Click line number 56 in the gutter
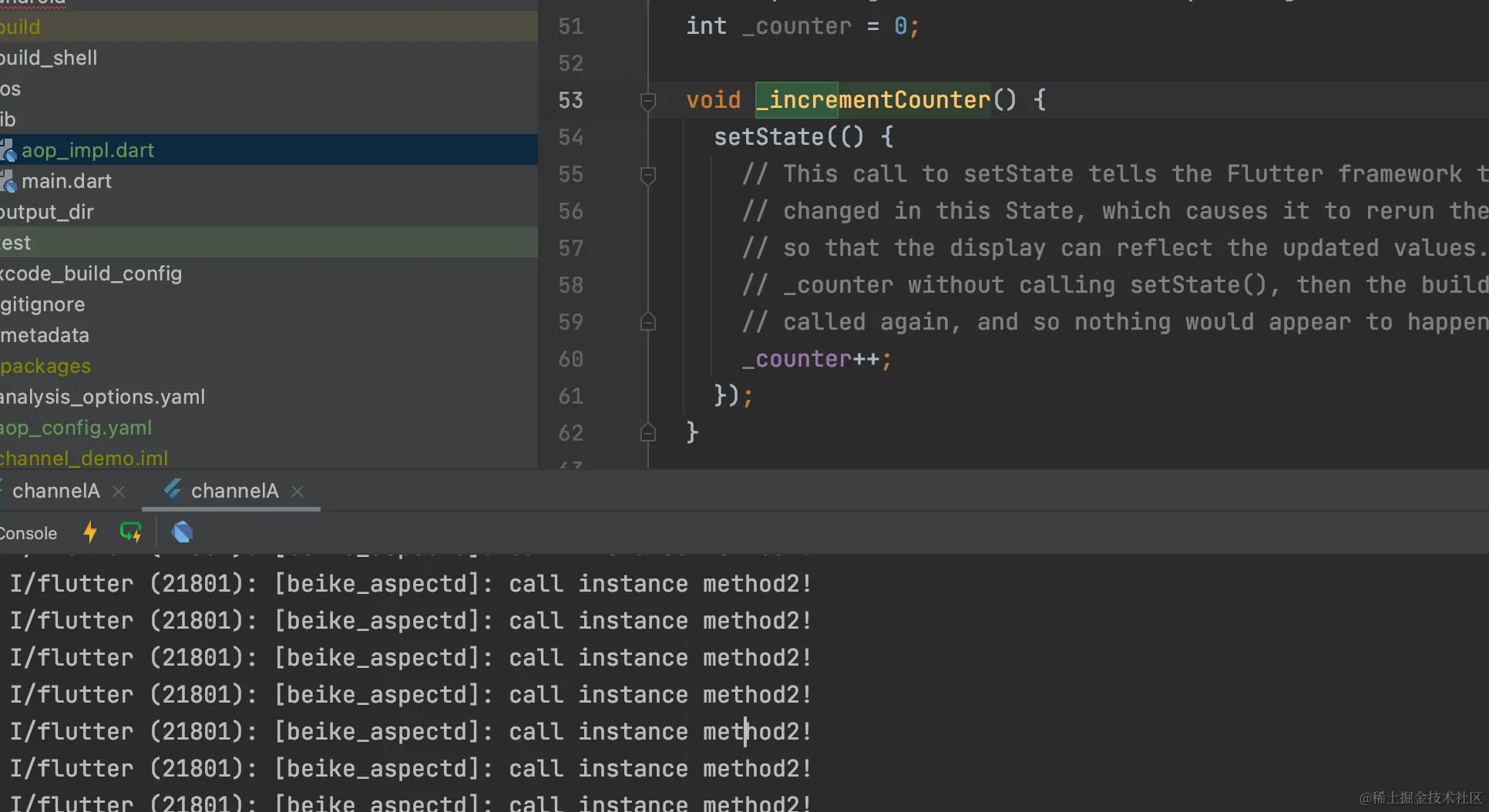 point(570,211)
